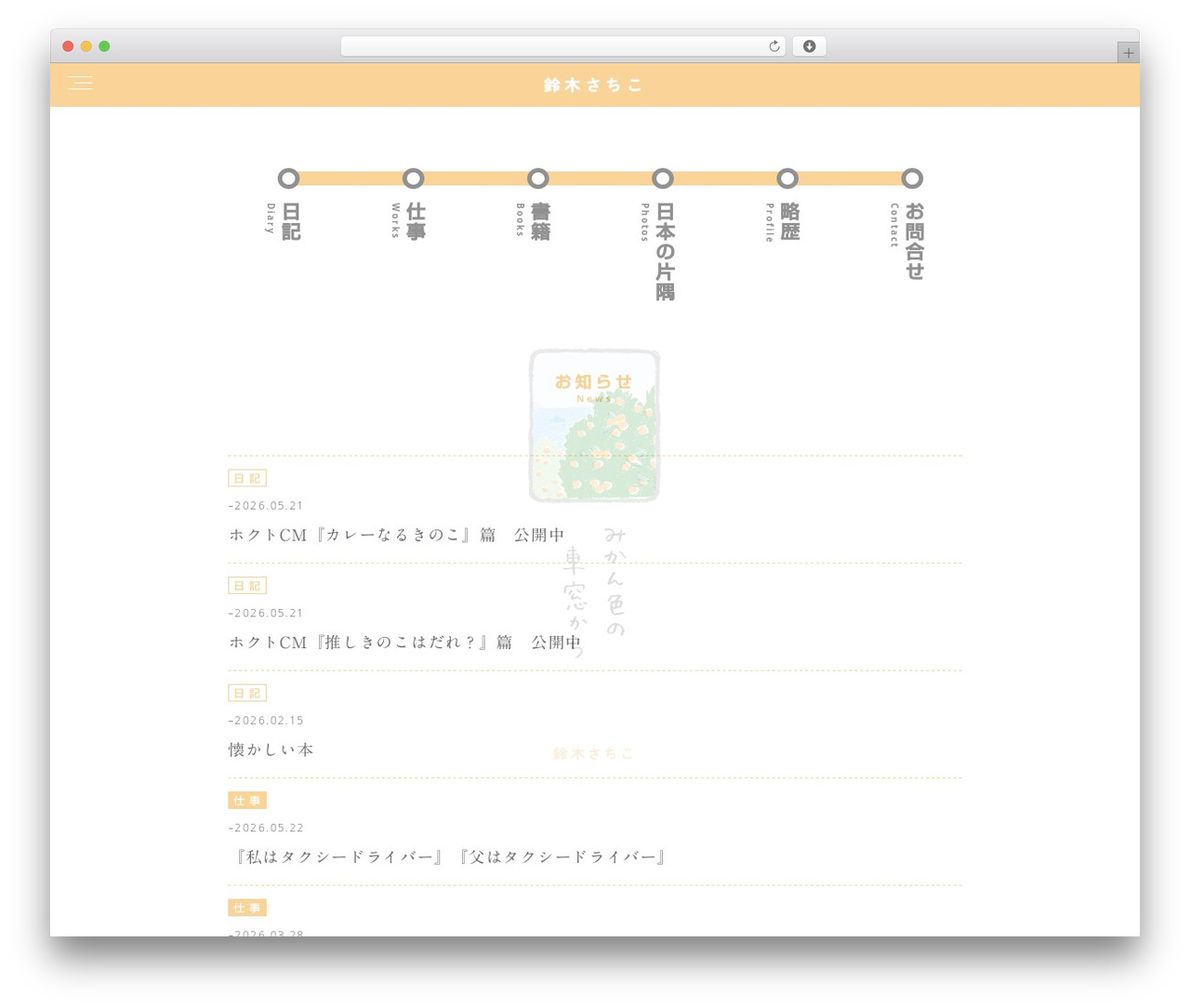Click the browser address bar
Screen dimensions: 1190x1008
tap(562, 46)
